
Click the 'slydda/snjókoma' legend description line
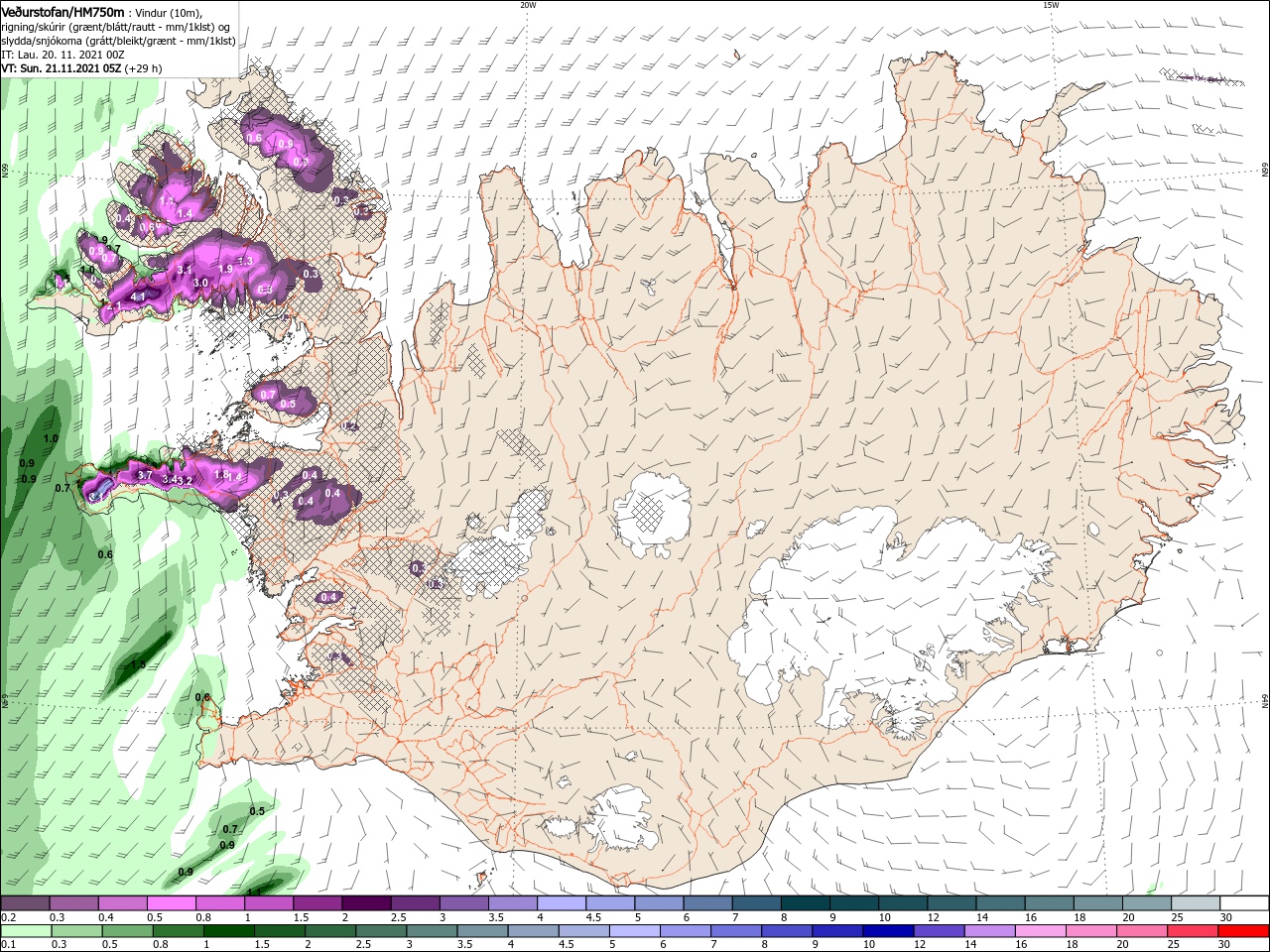click(x=118, y=41)
